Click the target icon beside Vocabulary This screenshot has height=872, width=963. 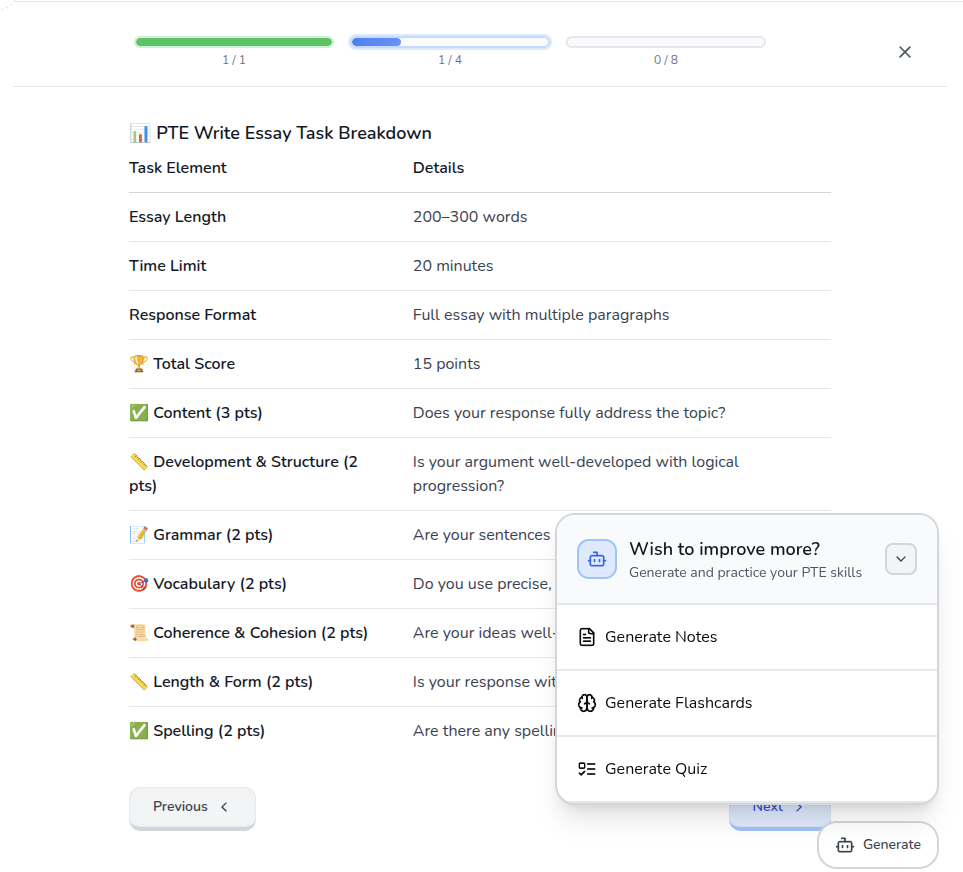click(x=139, y=584)
